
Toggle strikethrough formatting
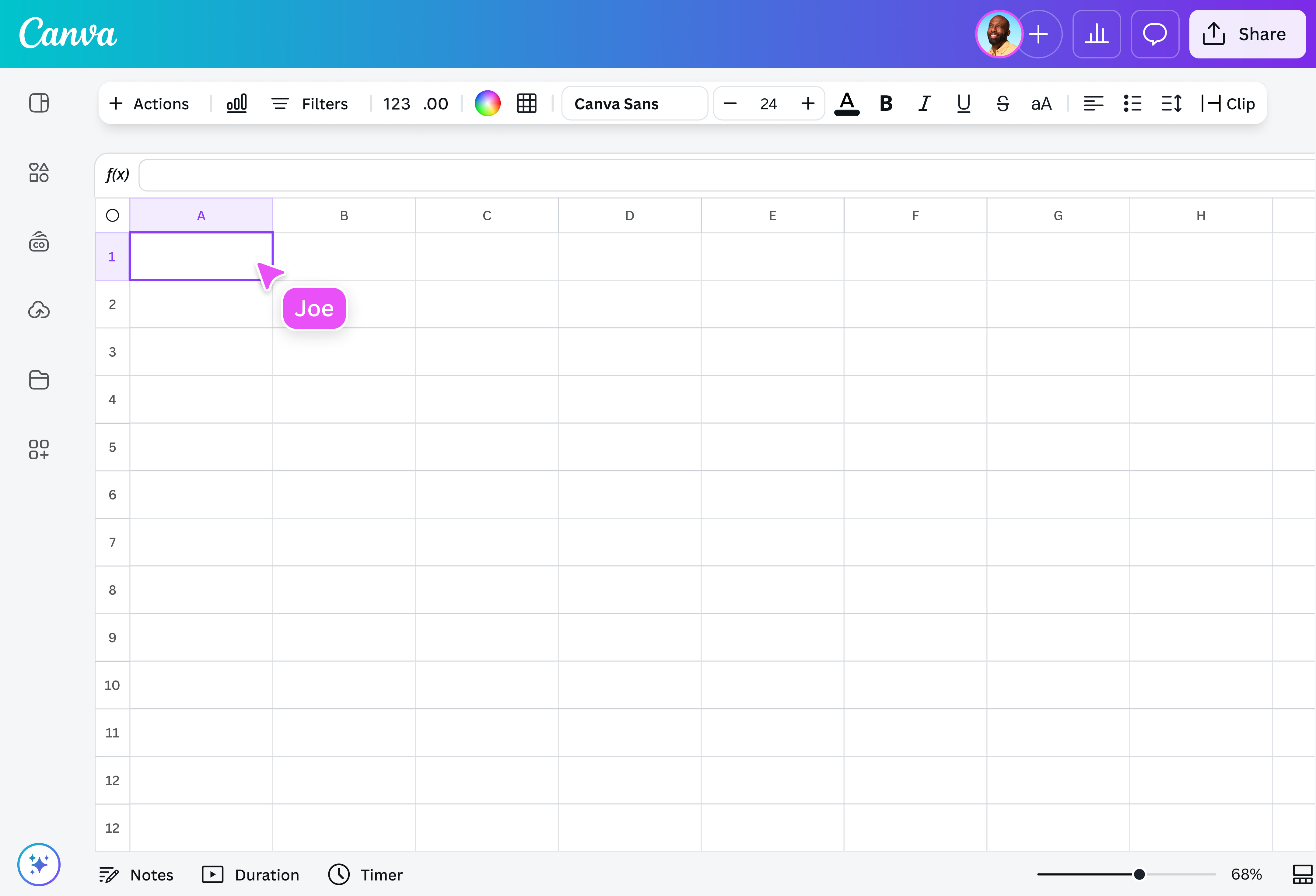click(x=1002, y=103)
